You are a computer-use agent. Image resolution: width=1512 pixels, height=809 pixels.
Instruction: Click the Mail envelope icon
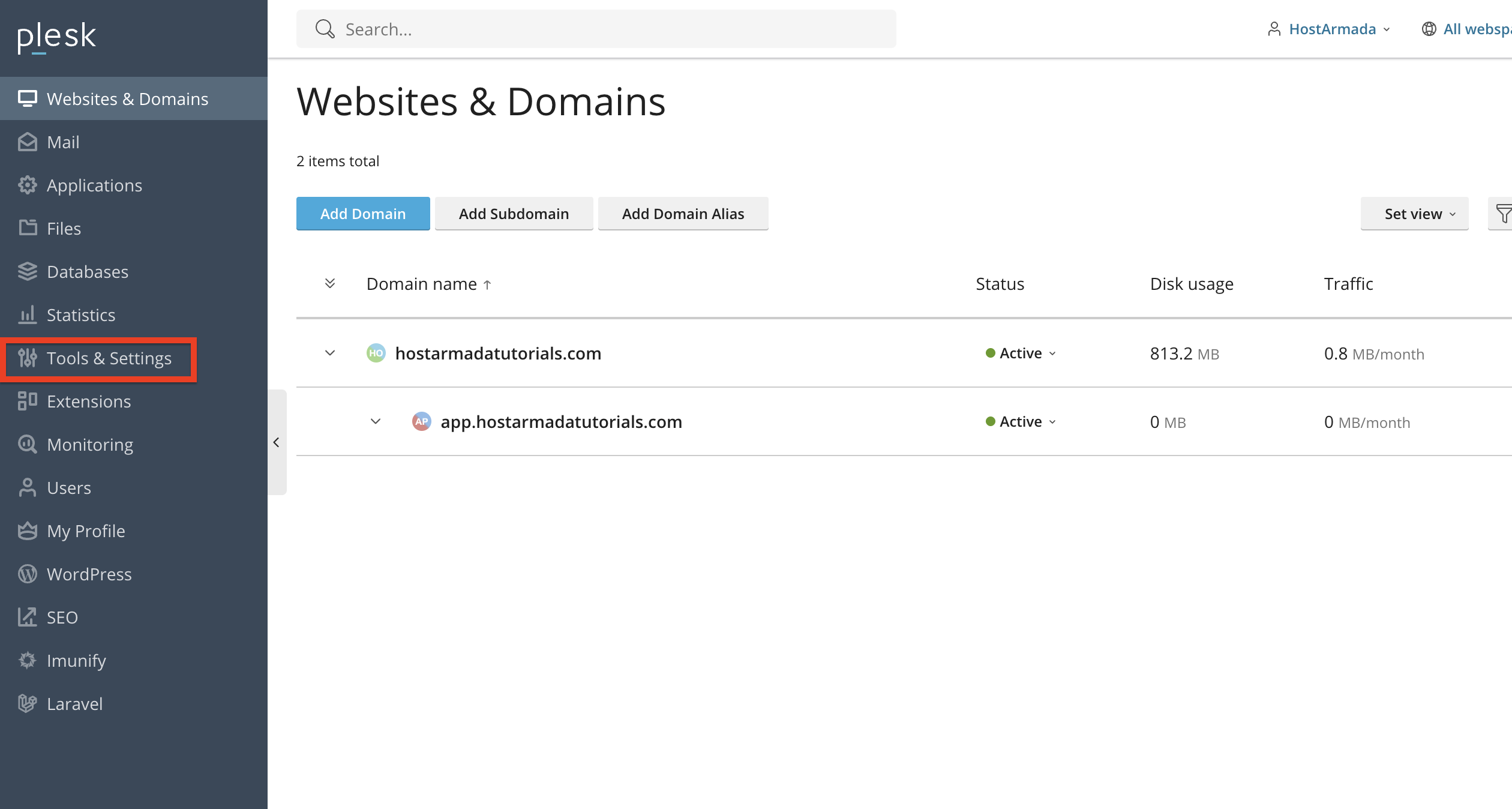[28, 142]
